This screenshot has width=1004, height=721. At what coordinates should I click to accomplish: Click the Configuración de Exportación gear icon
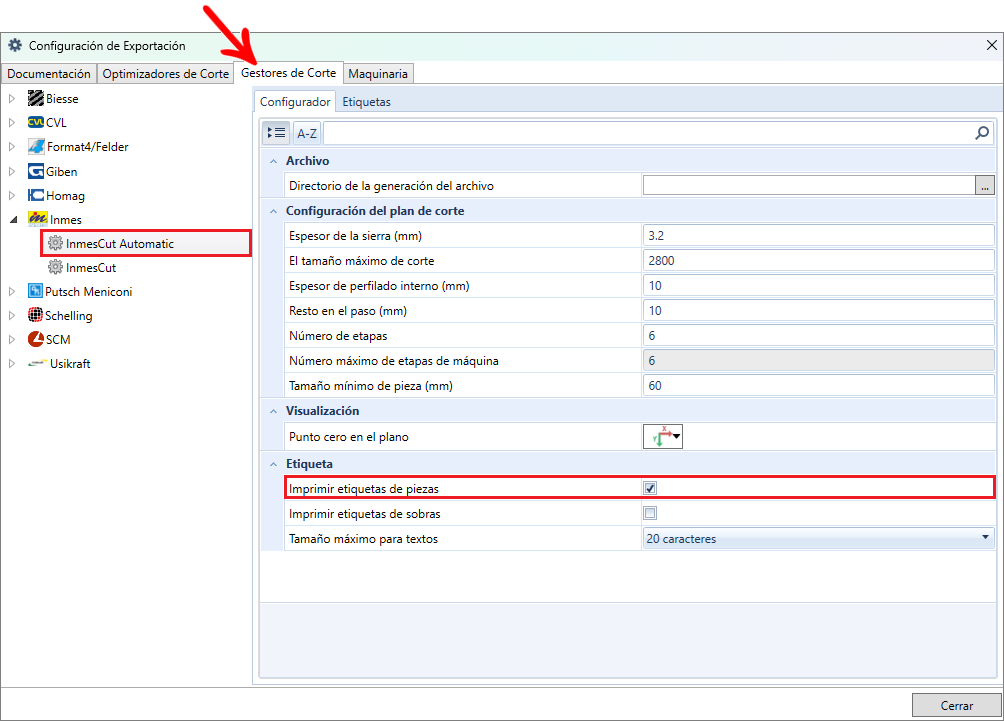pyautogui.click(x=15, y=45)
